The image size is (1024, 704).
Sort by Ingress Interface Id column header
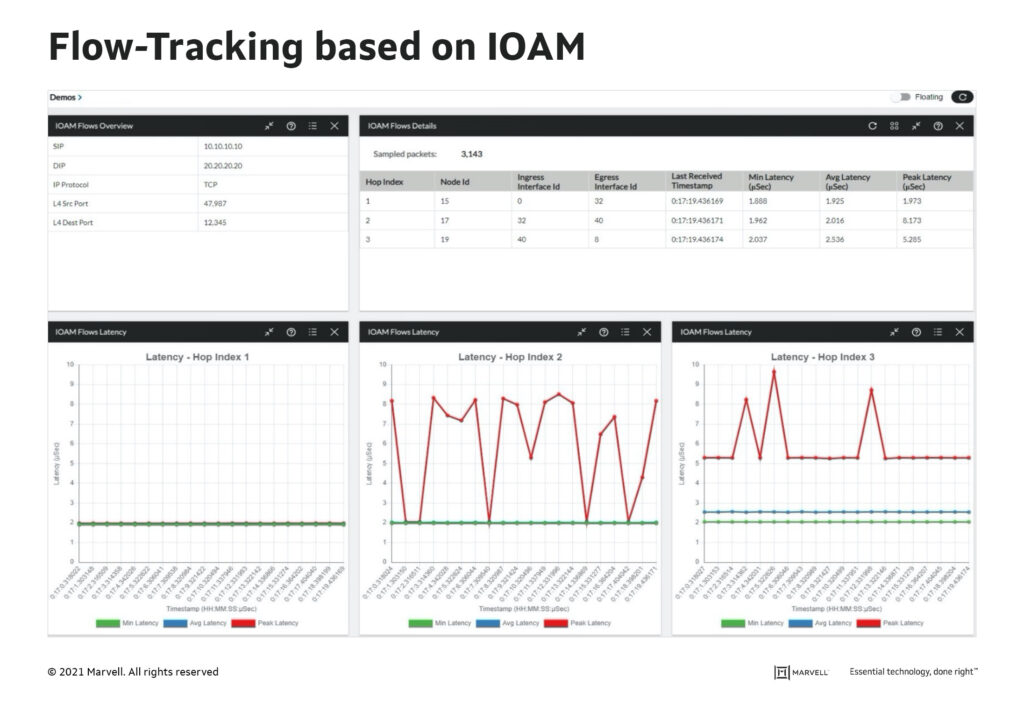pyautogui.click(x=551, y=182)
